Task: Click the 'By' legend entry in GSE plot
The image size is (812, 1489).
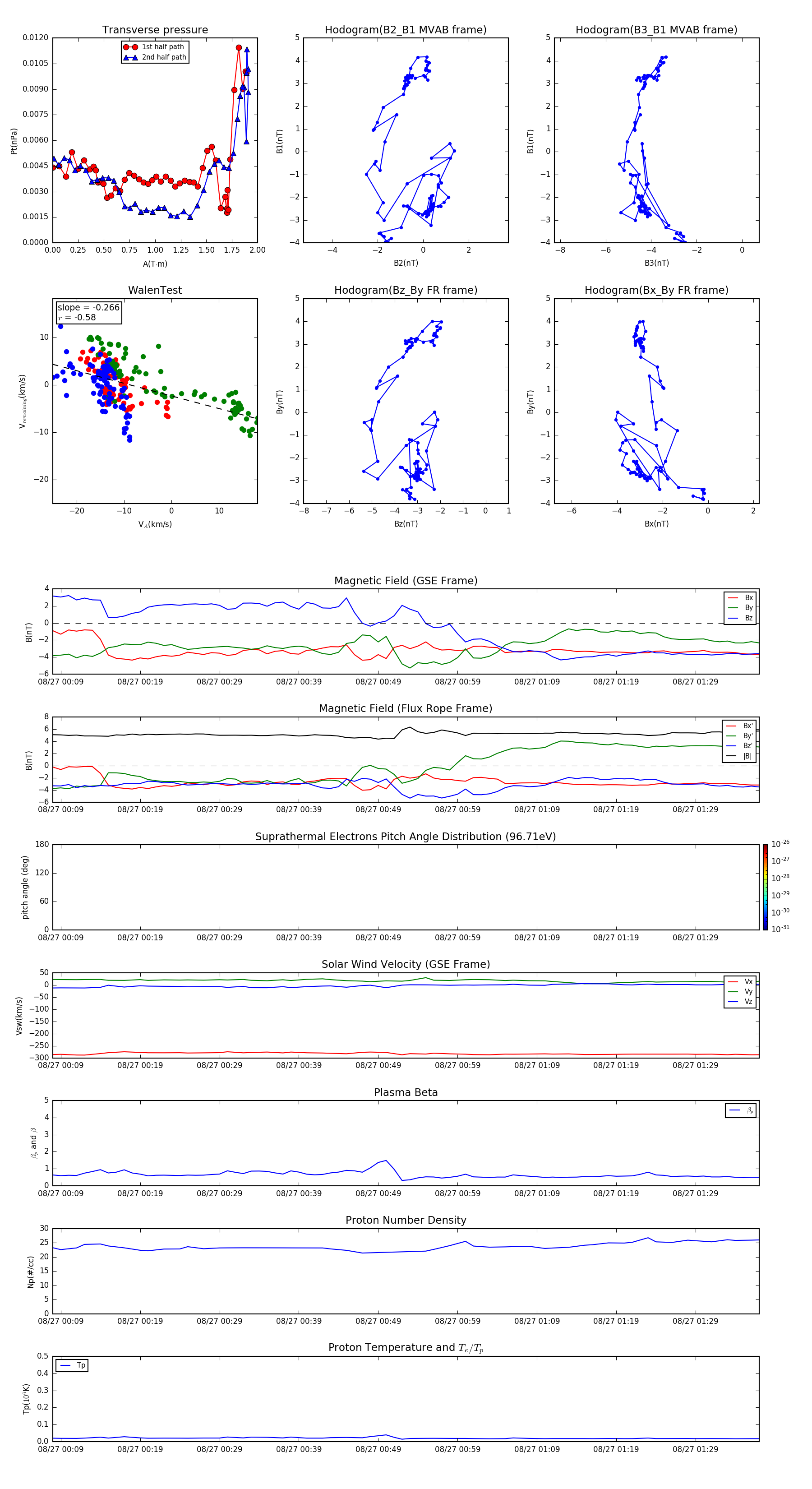Action: click(740, 607)
